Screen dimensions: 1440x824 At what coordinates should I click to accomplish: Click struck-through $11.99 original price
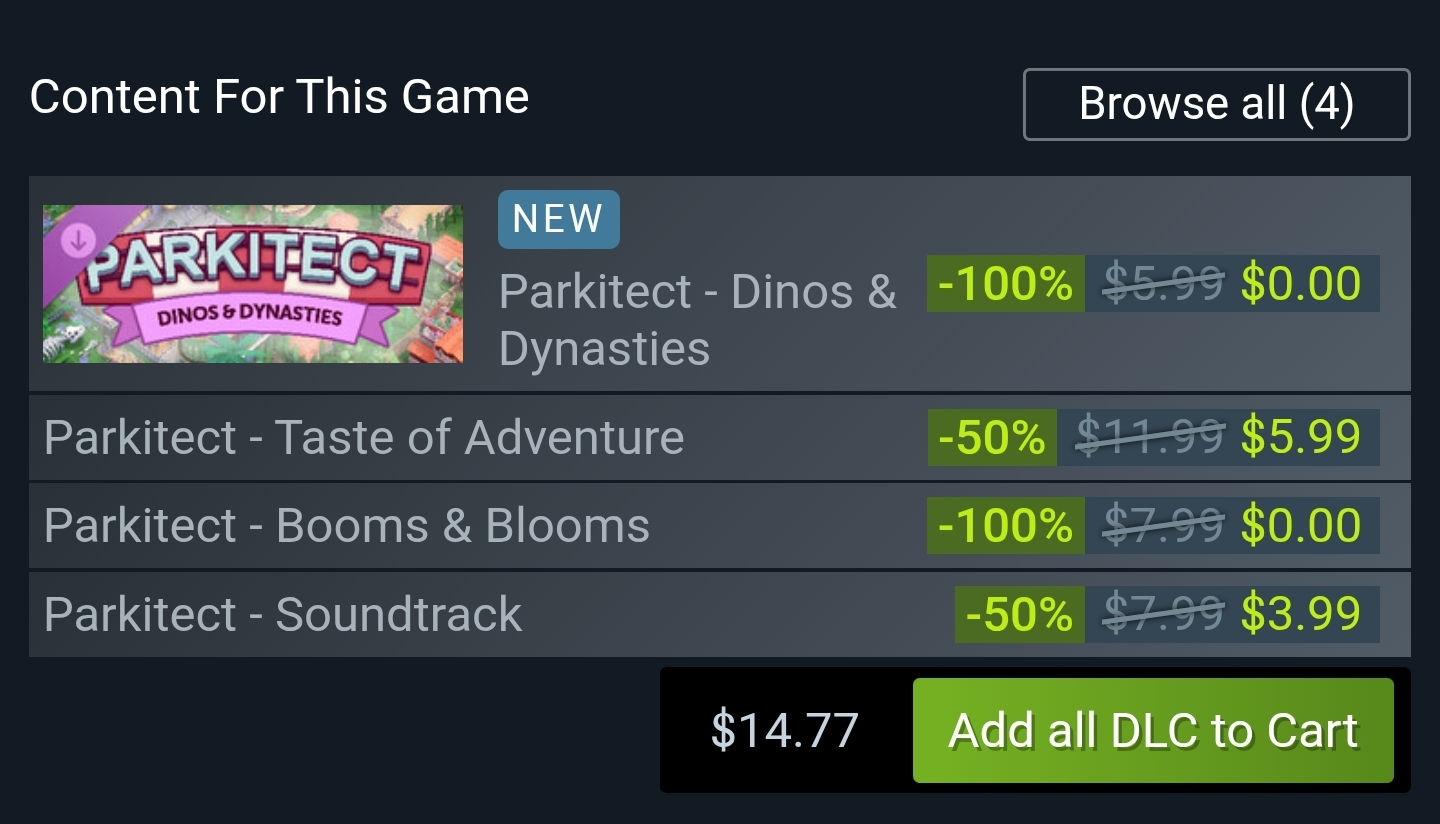pyautogui.click(x=1149, y=438)
